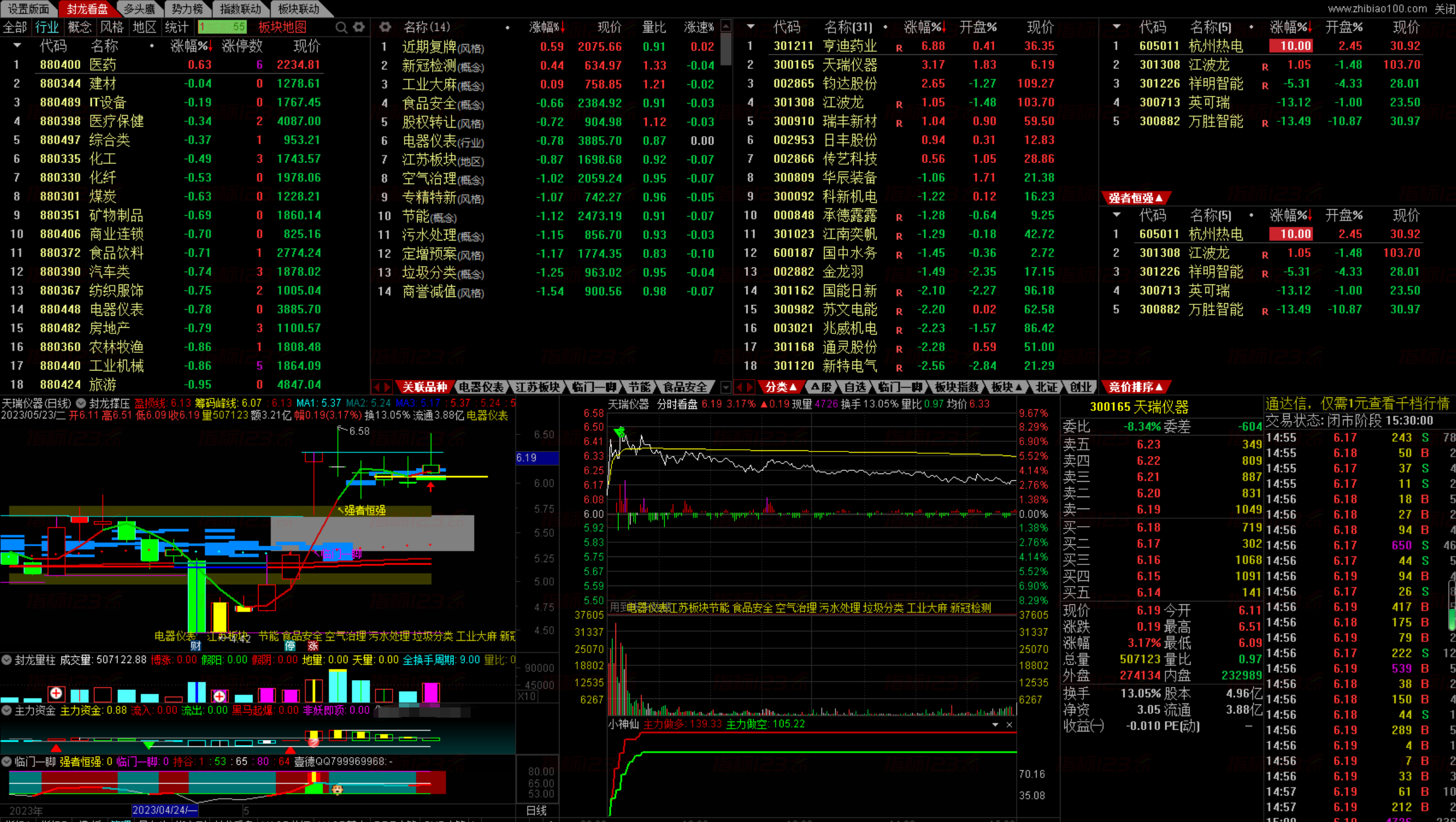The image size is (1456, 822).
Task: Click the 竞价排序 button
Action: pos(1135,387)
